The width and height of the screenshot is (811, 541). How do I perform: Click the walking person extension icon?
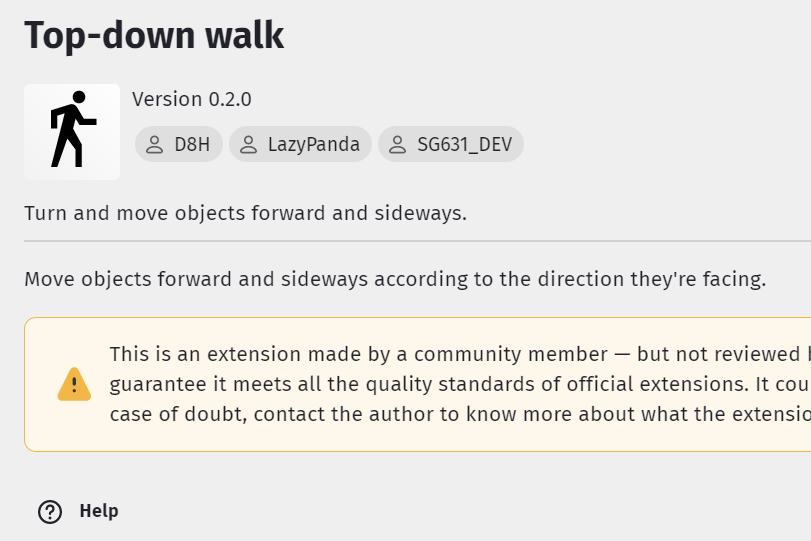point(72,132)
